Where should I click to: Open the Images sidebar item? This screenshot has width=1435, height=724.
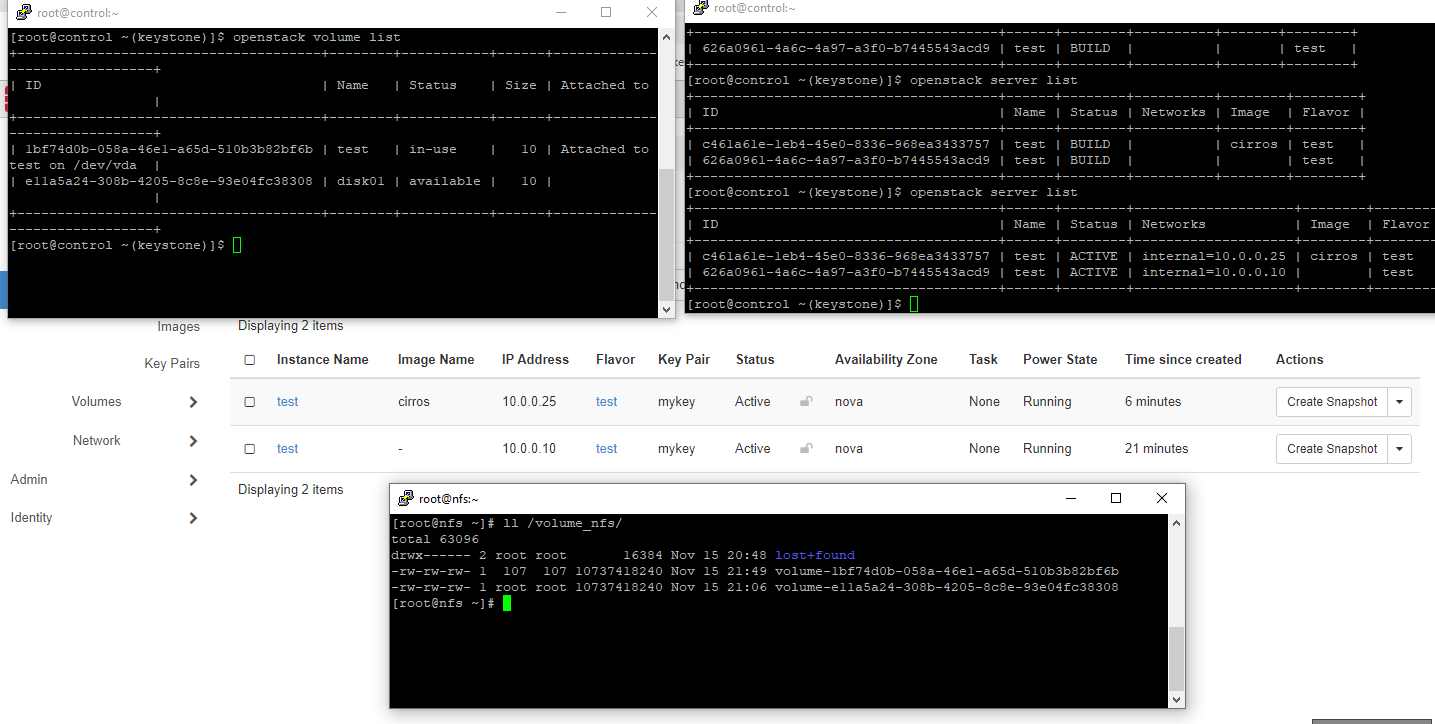click(178, 327)
